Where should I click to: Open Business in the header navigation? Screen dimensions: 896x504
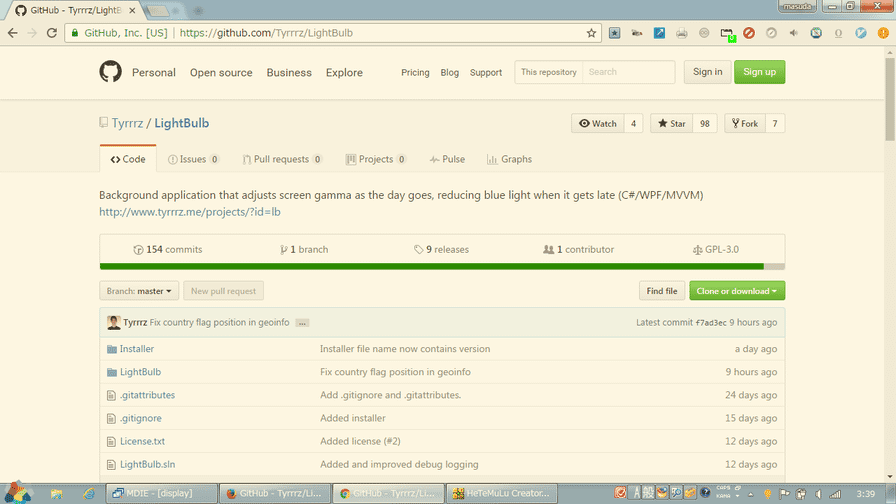point(289,73)
